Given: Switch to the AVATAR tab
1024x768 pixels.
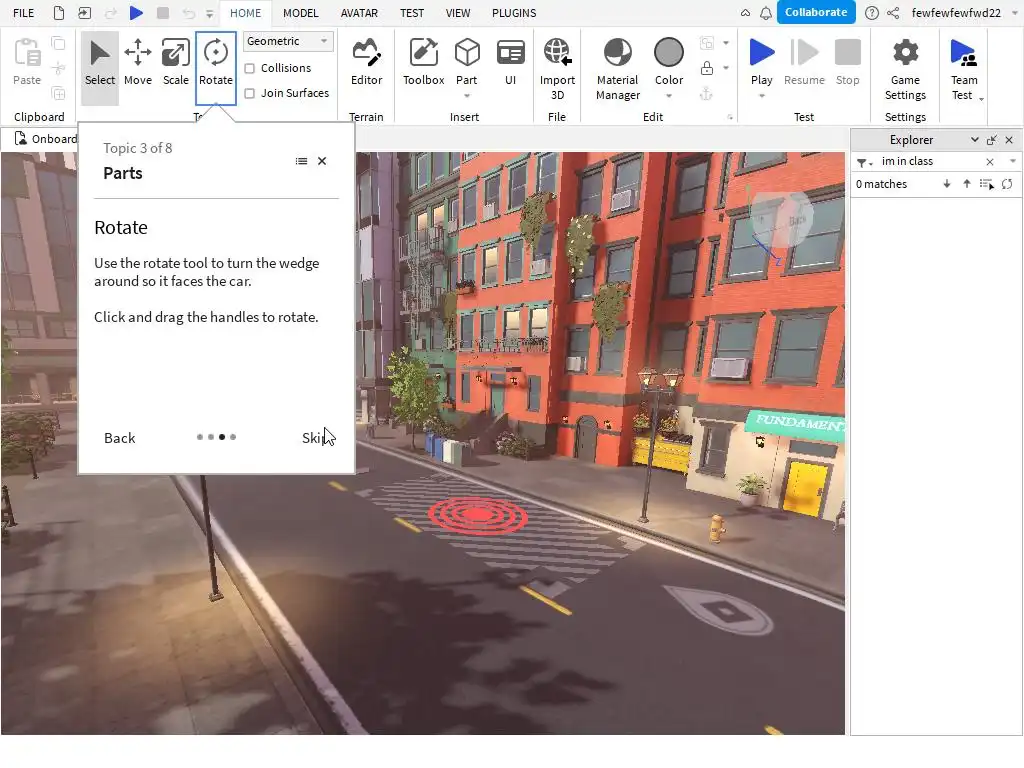Looking at the screenshot, I should point(359,13).
